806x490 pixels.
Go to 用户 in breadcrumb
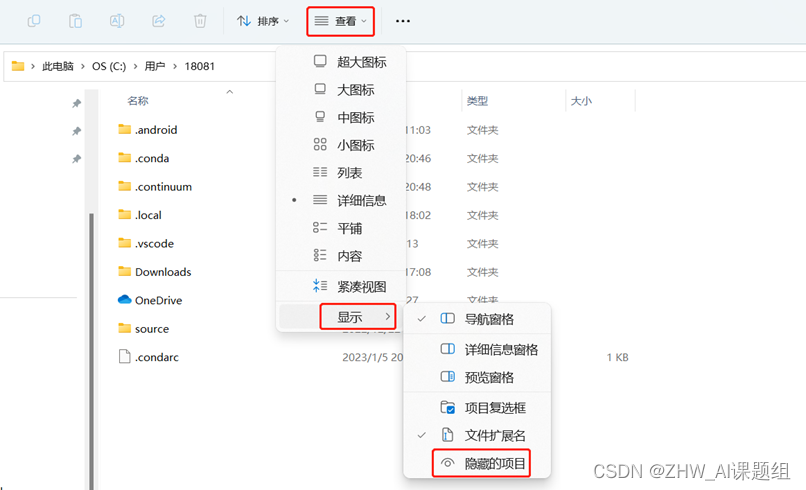click(x=155, y=66)
